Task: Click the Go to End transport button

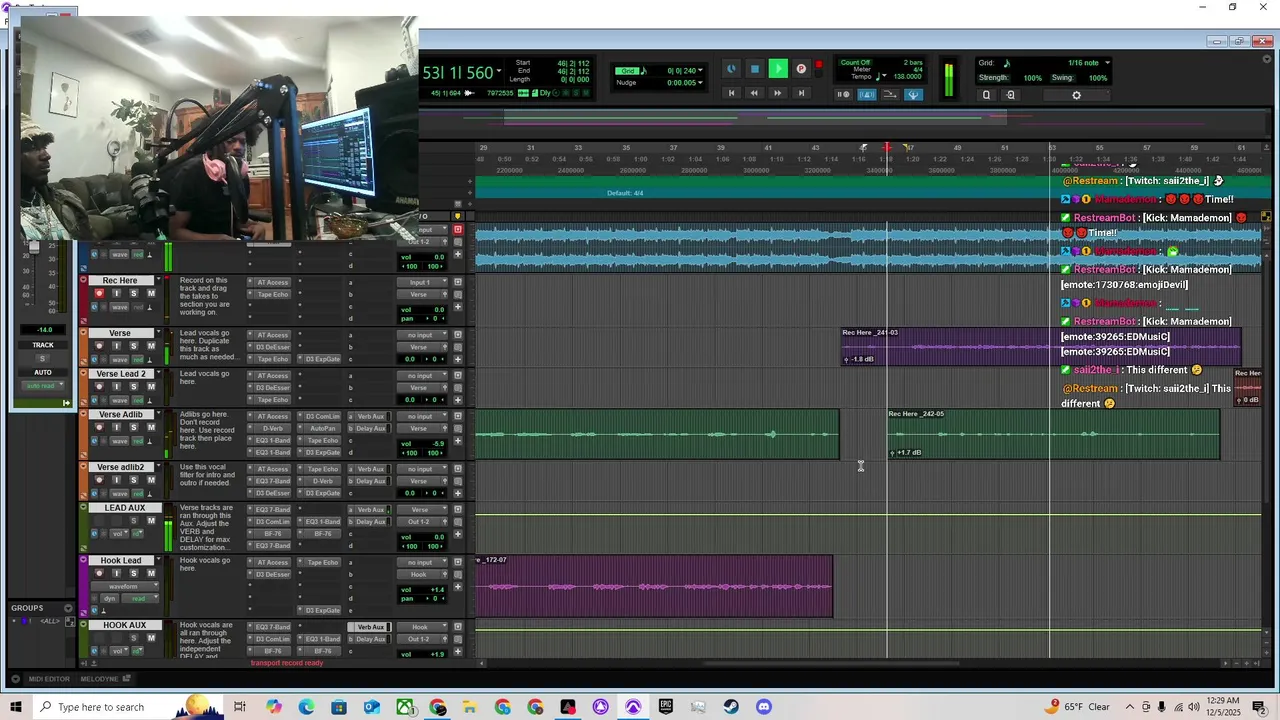Action: pos(801,93)
